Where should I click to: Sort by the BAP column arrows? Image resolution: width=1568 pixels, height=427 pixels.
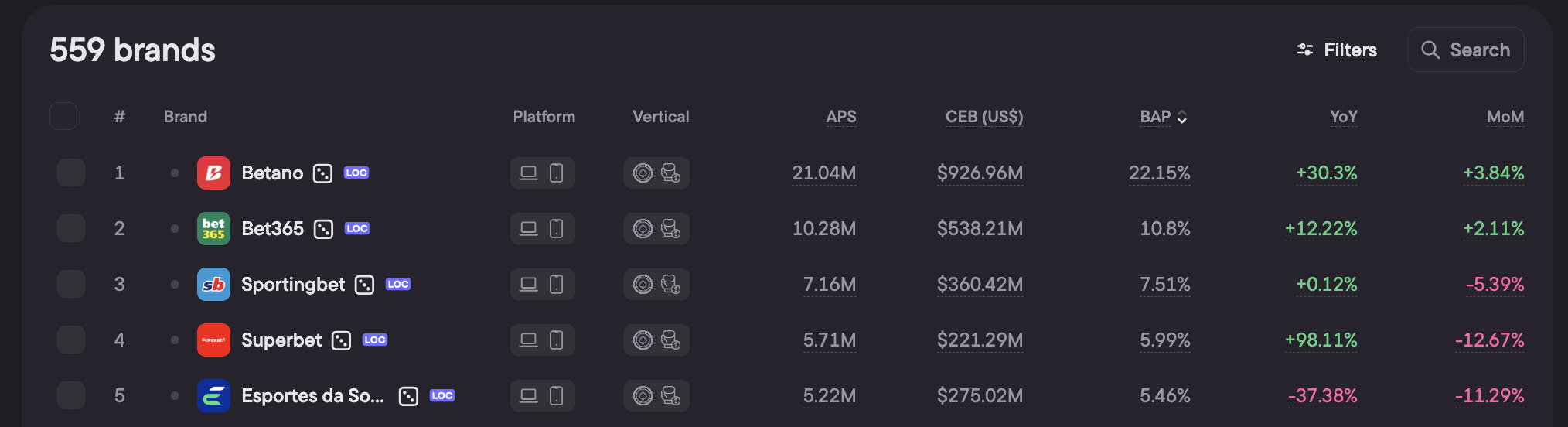1181,117
